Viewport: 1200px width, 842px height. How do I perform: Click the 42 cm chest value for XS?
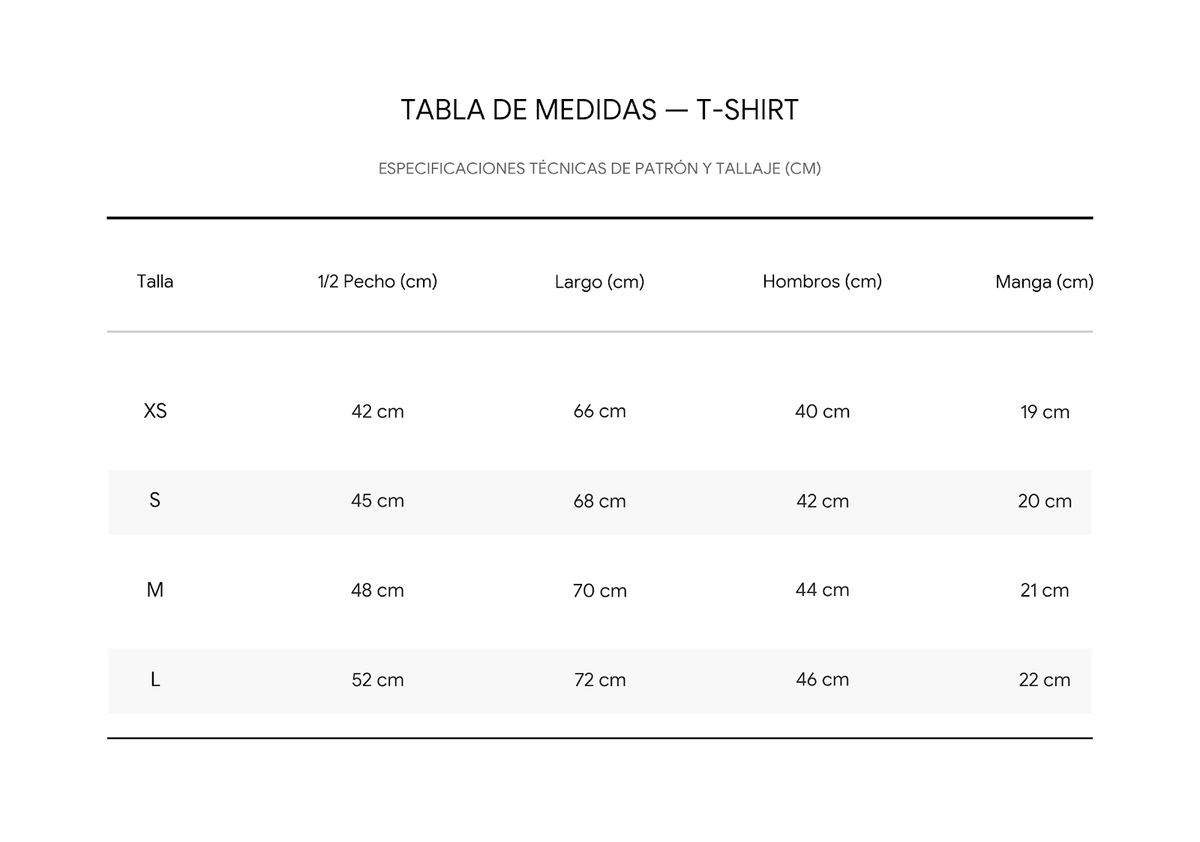[x=378, y=412]
